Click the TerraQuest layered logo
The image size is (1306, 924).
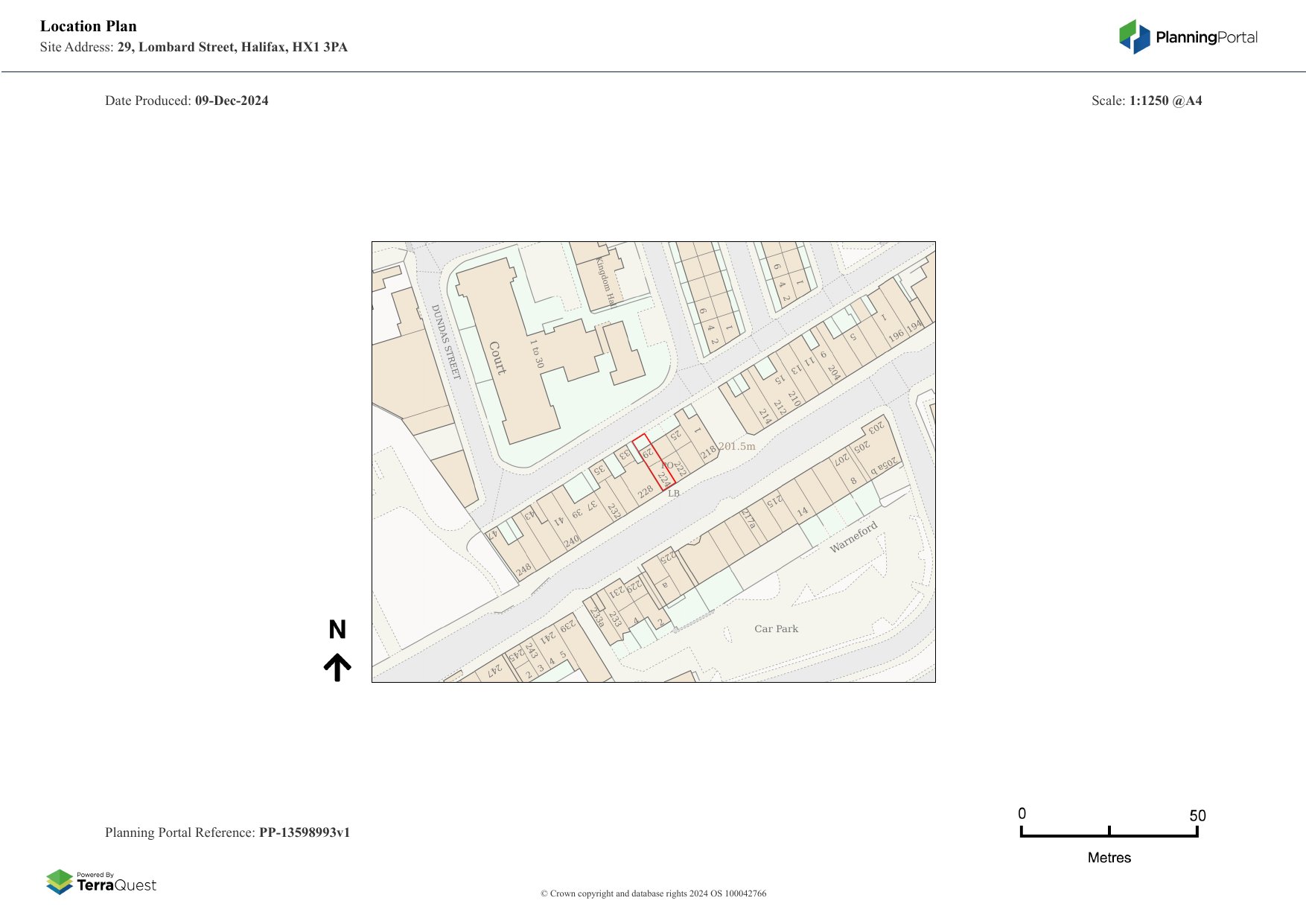(60, 882)
